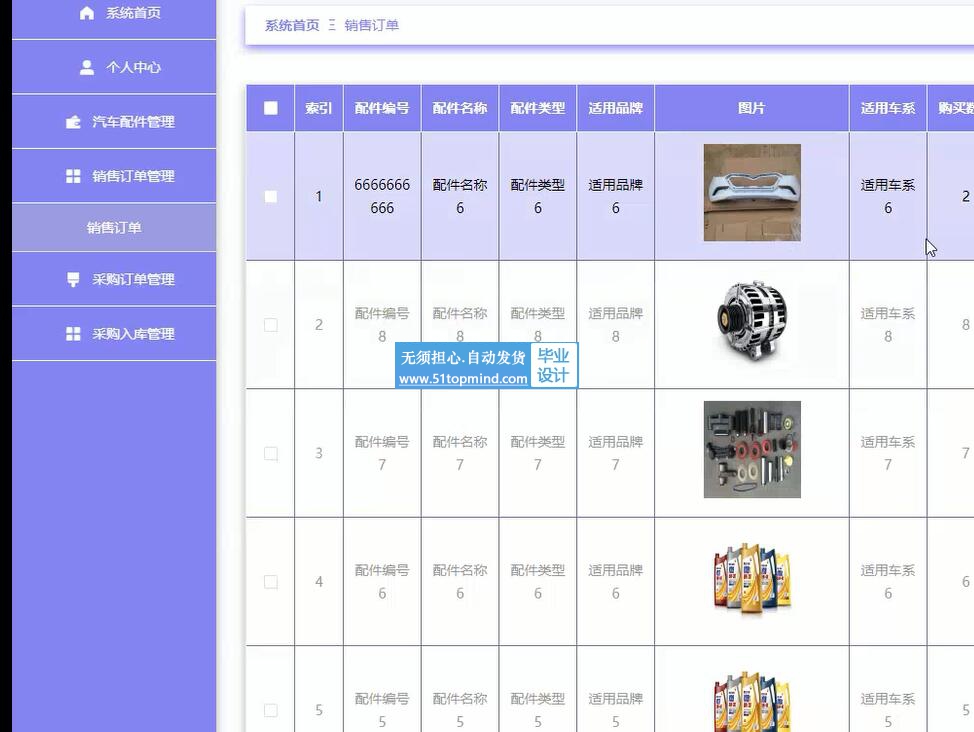Check the checkbox for row index 1
974x732 pixels.
[271, 197]
